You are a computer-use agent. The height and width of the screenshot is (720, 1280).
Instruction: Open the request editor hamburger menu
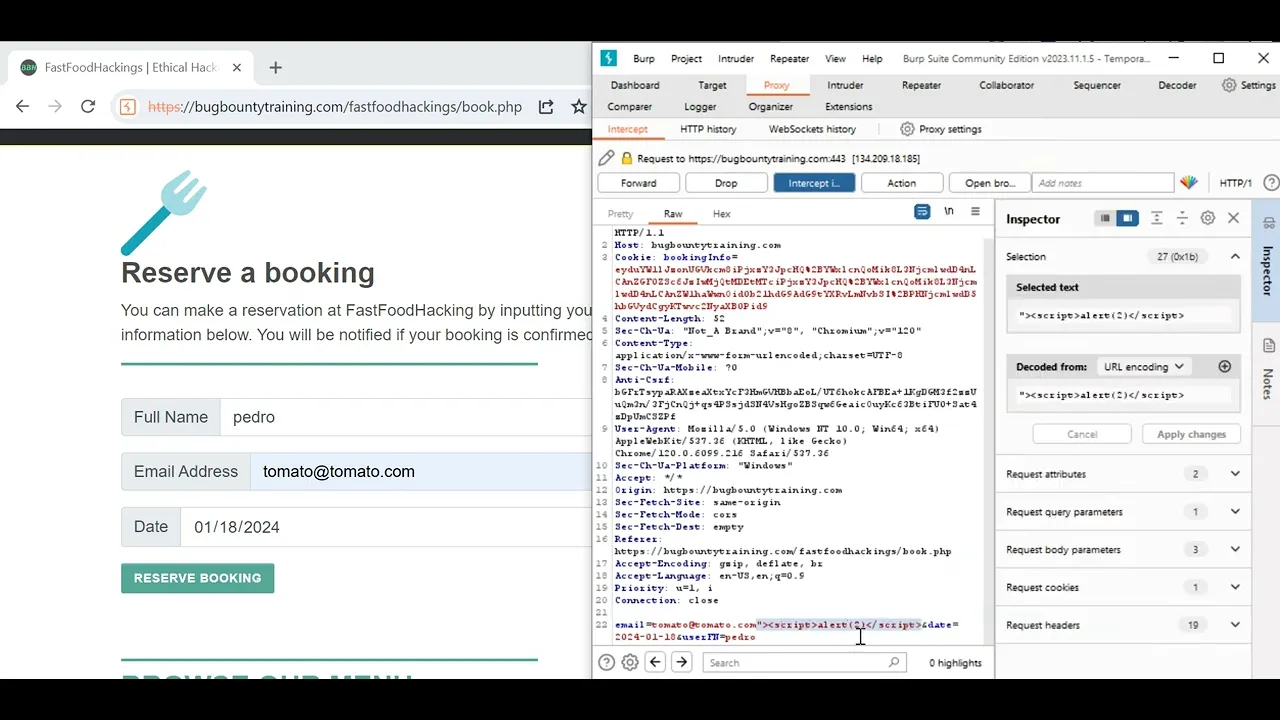coord(975,212)
